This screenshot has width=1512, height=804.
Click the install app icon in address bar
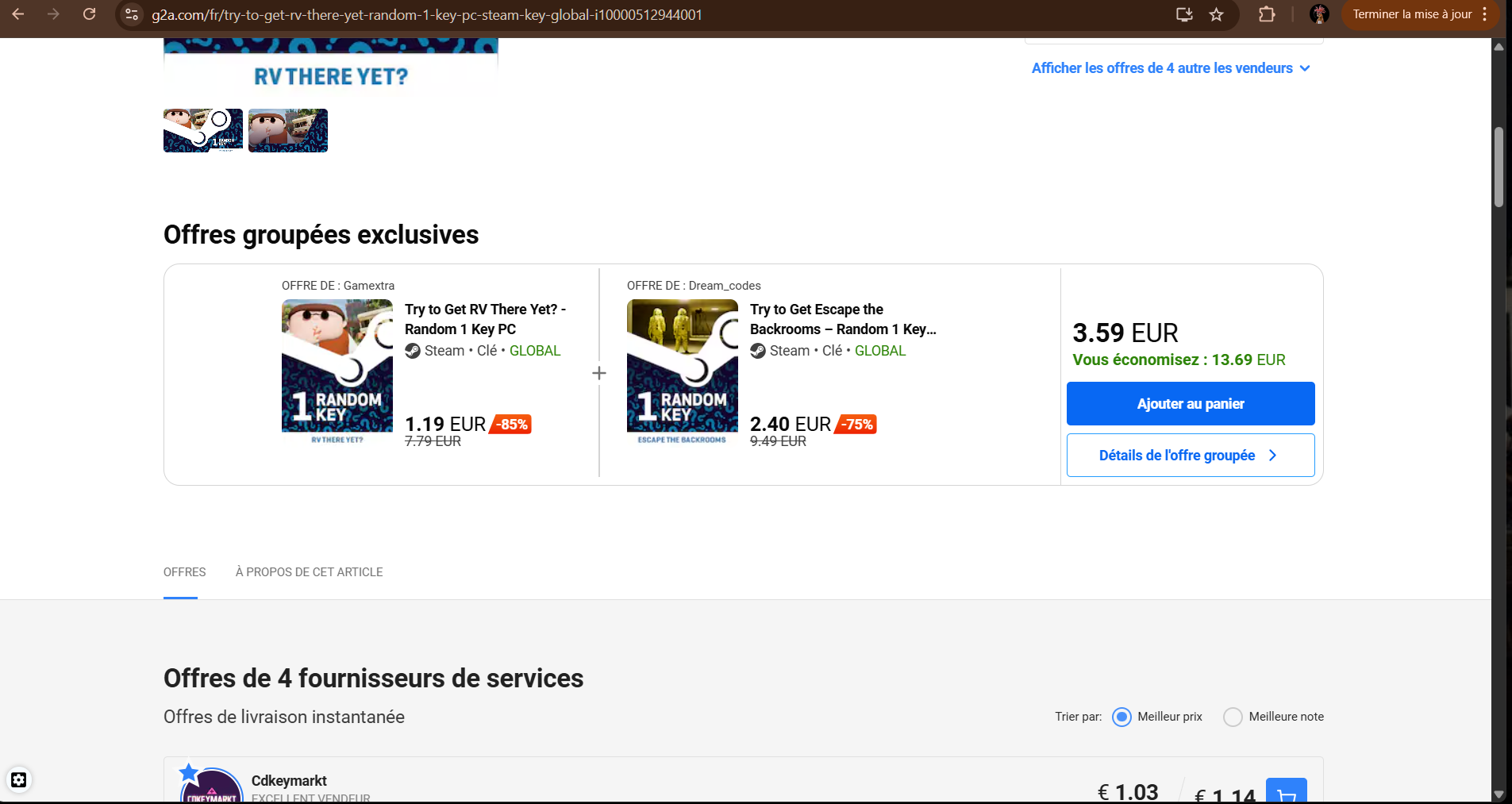[1184, 14]
